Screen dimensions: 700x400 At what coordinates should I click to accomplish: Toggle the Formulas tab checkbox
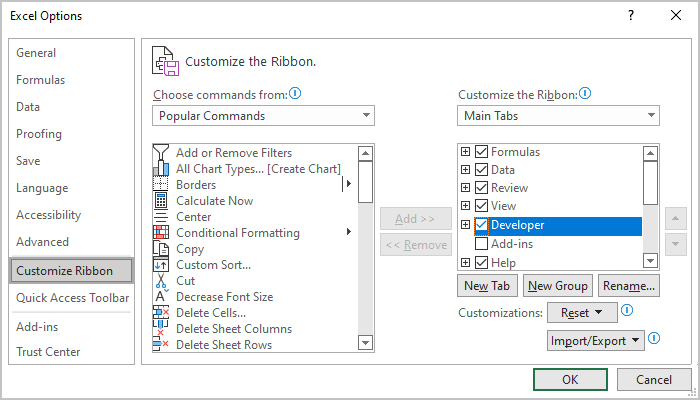point(482,152)
